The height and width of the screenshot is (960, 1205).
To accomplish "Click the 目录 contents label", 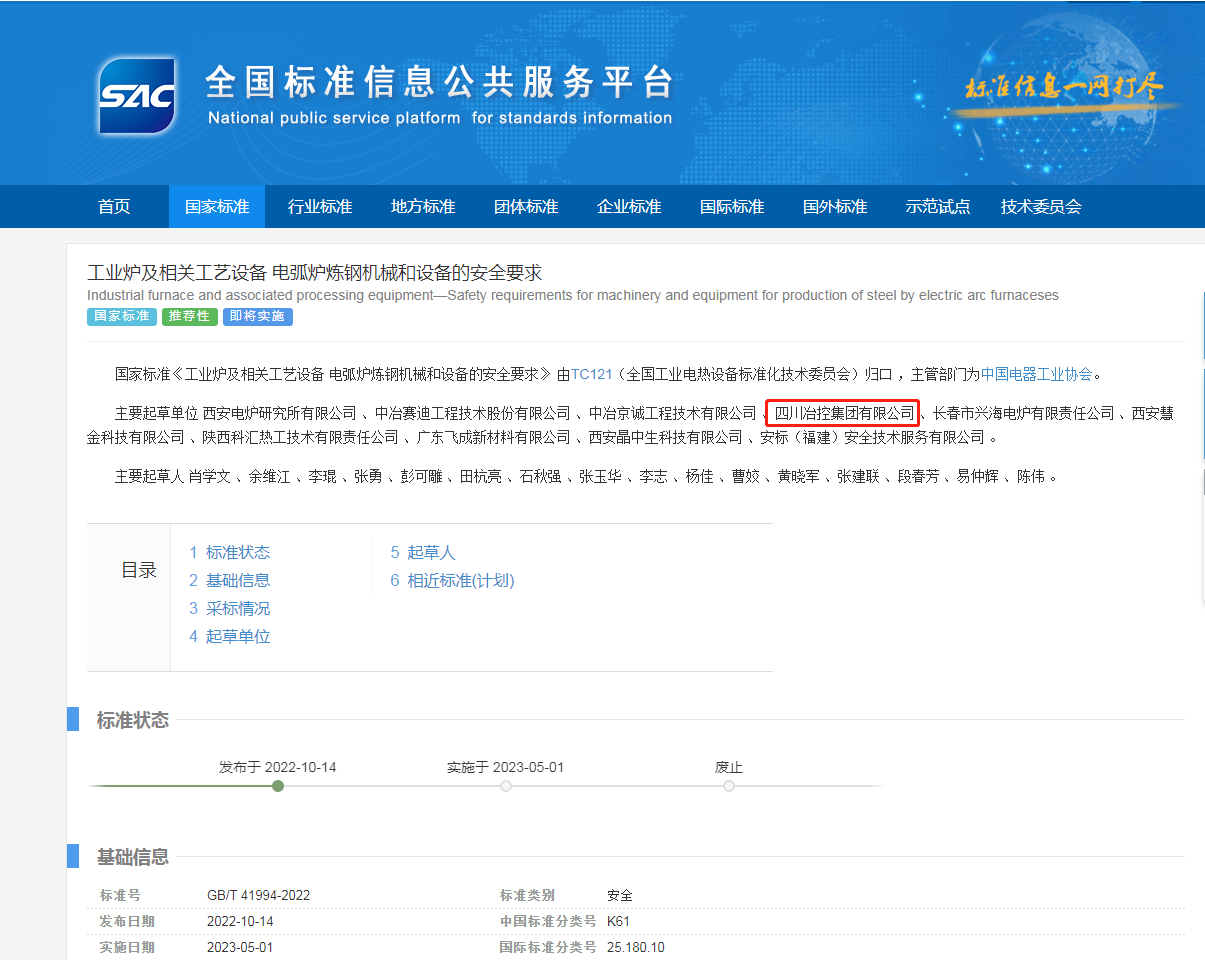I will pos(139,570).
